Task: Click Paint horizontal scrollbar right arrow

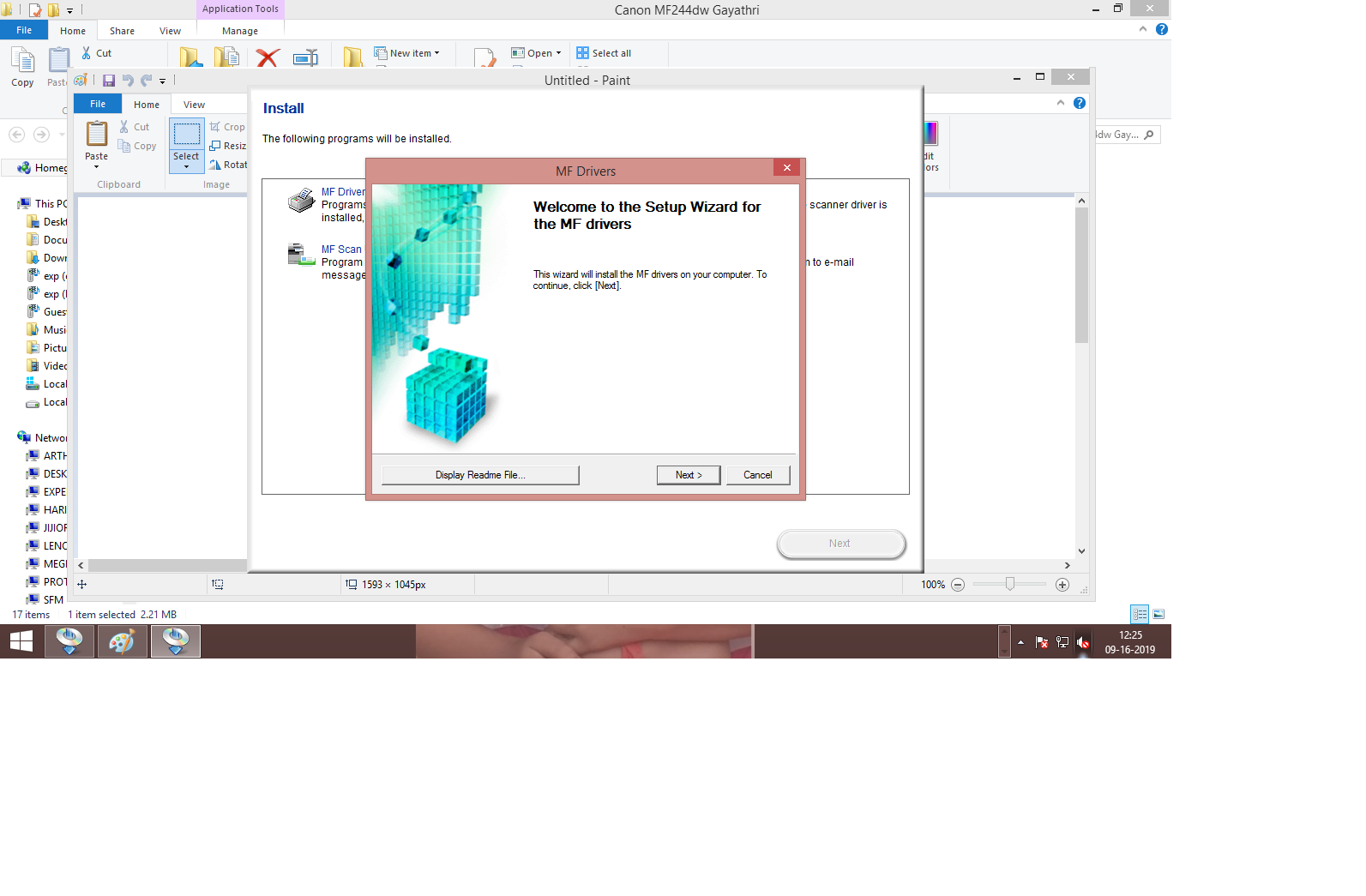Action: click(1067, 566)
